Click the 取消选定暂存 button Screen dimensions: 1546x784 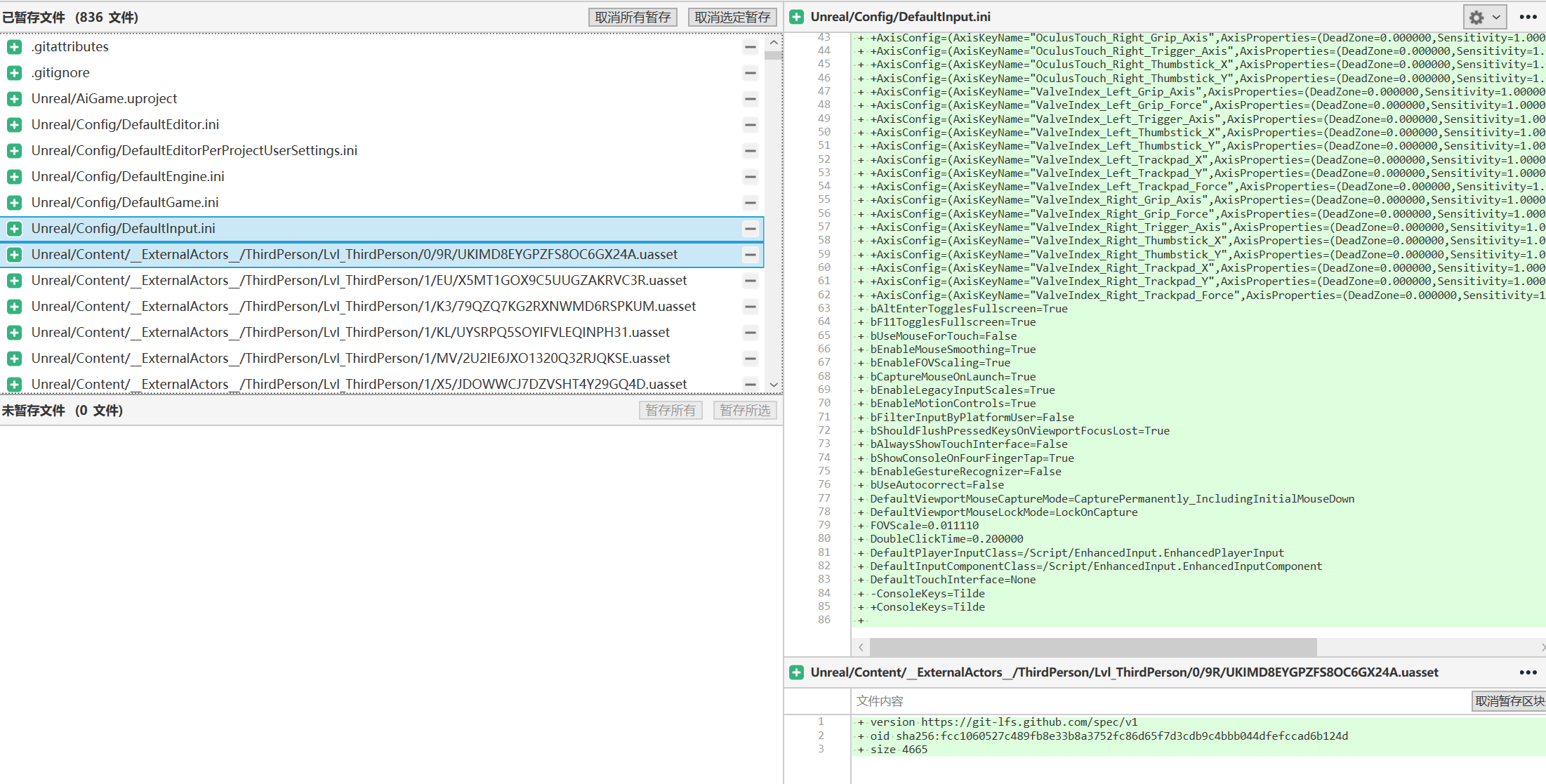pyautogui.click(x=732, y=18)
